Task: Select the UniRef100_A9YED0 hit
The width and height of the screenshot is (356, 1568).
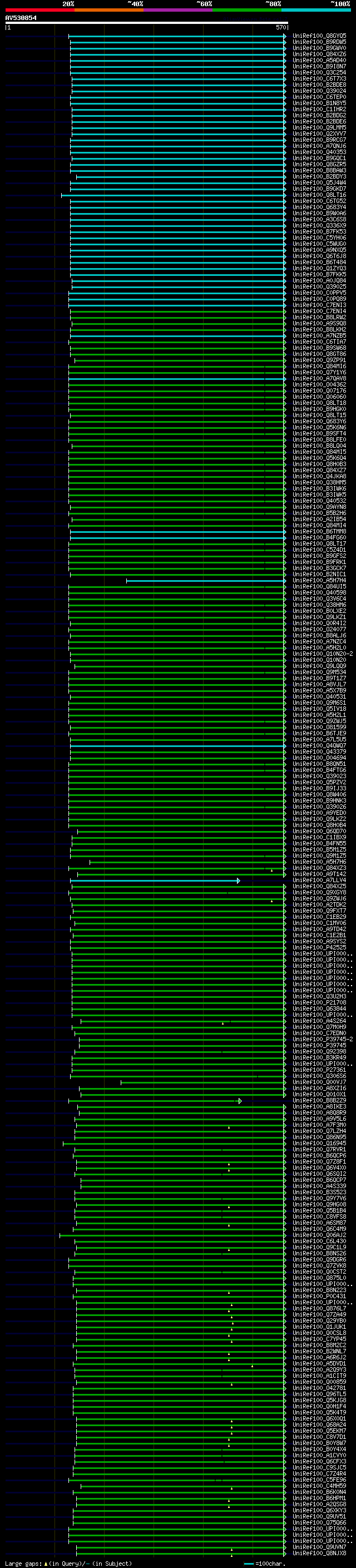Action: [319, 813]
